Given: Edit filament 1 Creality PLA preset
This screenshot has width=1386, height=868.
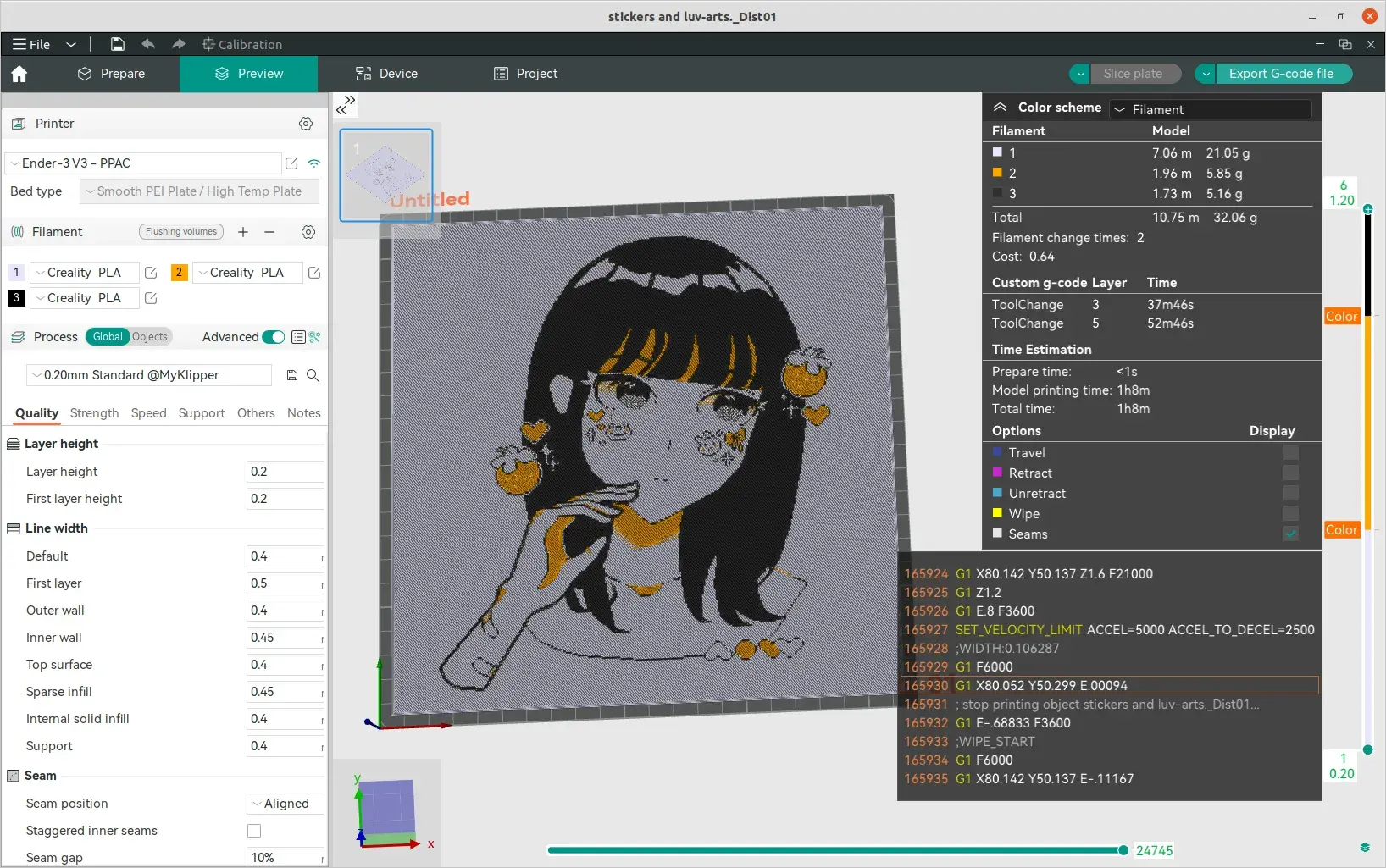Looking at the screenshot, I should pyautogui.click(x=151, y=273).
